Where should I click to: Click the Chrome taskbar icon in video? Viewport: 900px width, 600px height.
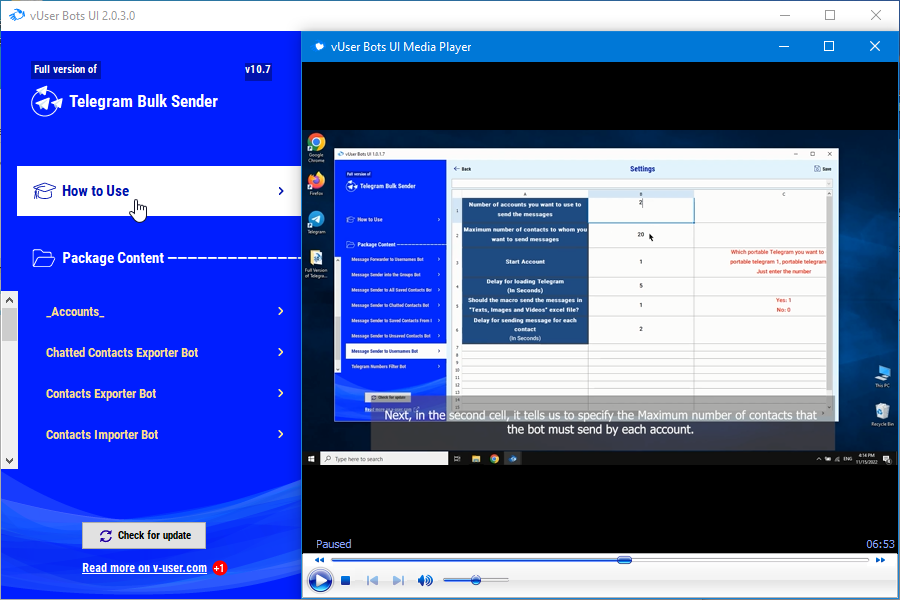(494, 459)
